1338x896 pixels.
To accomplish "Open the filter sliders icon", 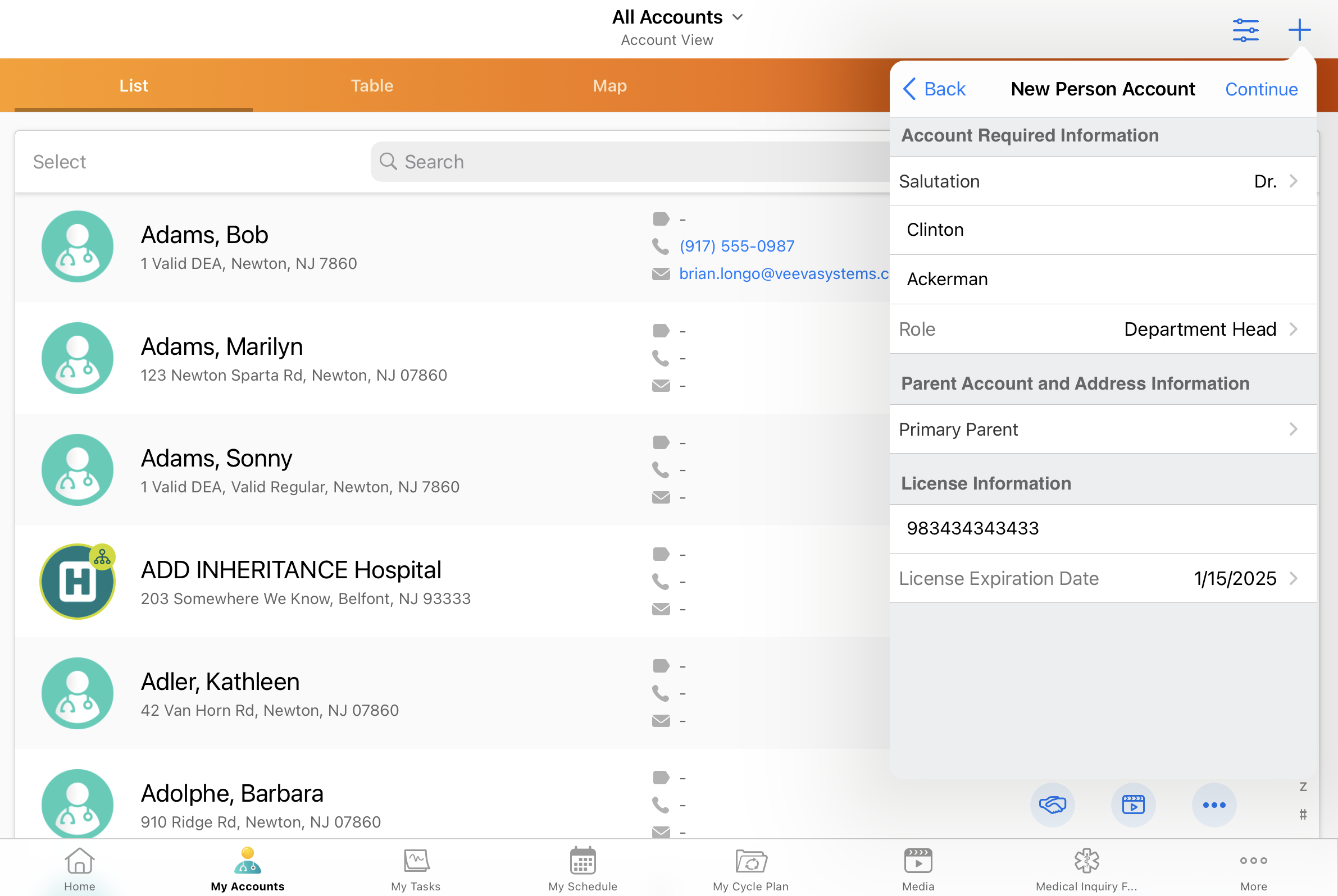I will [x=1245, y=30].
